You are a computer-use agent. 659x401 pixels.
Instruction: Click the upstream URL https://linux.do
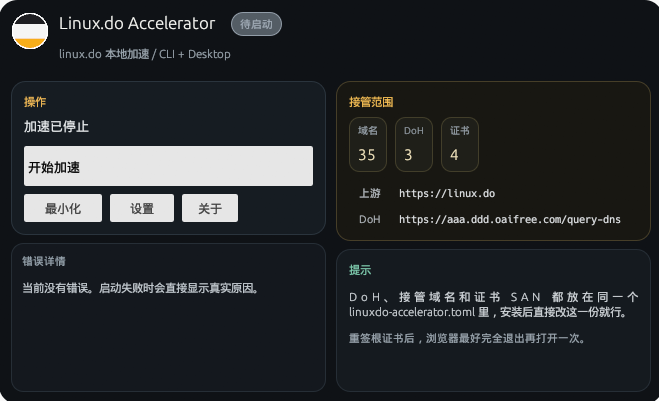[447, 193]
